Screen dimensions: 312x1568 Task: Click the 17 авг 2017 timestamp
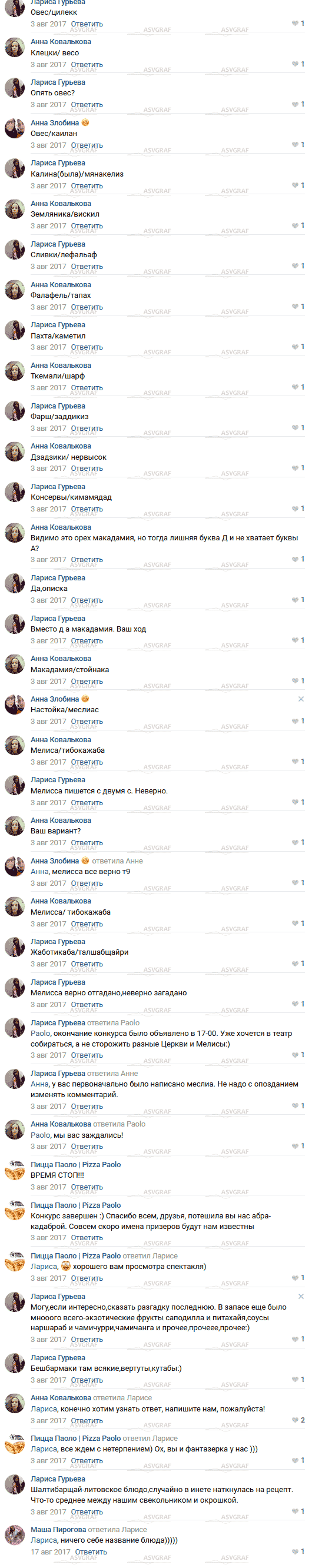(50, 1552)
